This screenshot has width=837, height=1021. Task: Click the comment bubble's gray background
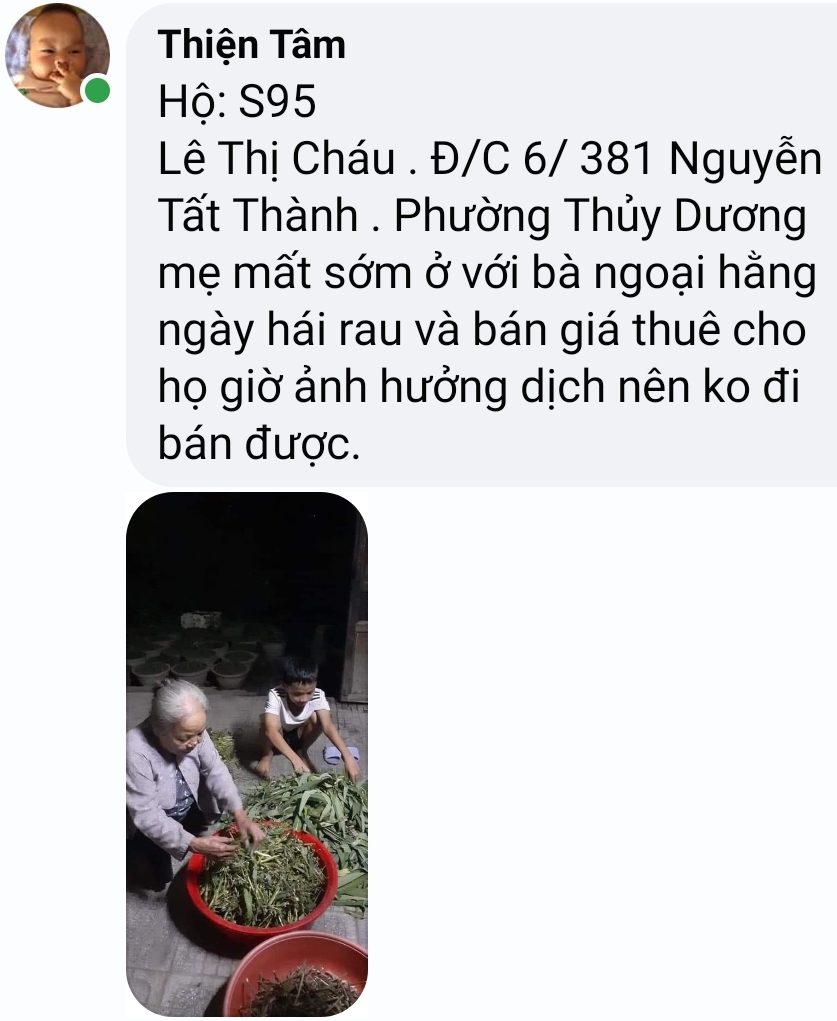[x=481, y=245]
